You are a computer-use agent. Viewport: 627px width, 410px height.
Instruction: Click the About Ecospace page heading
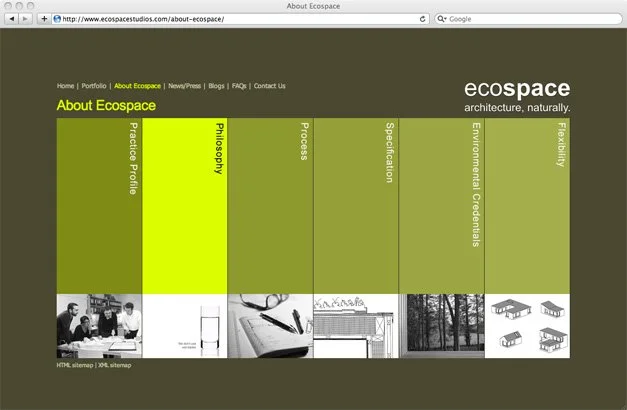(106, 106)
